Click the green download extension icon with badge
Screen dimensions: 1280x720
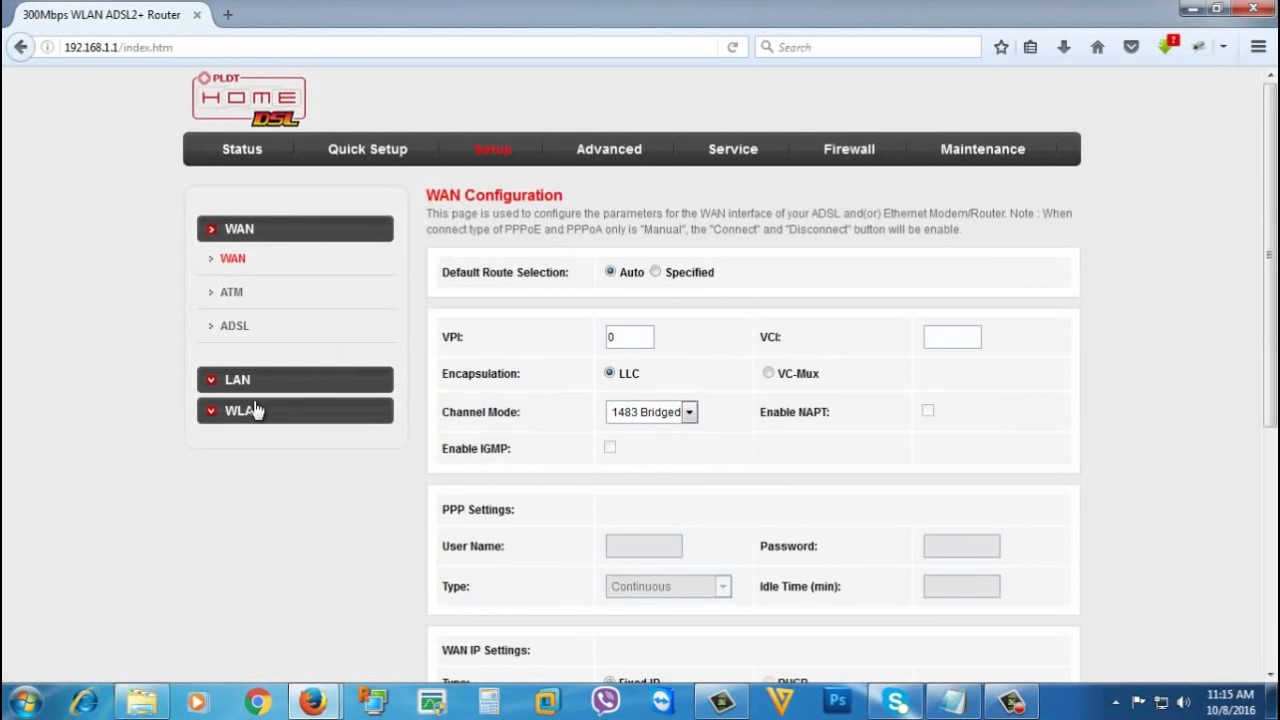coord(1167,45)
